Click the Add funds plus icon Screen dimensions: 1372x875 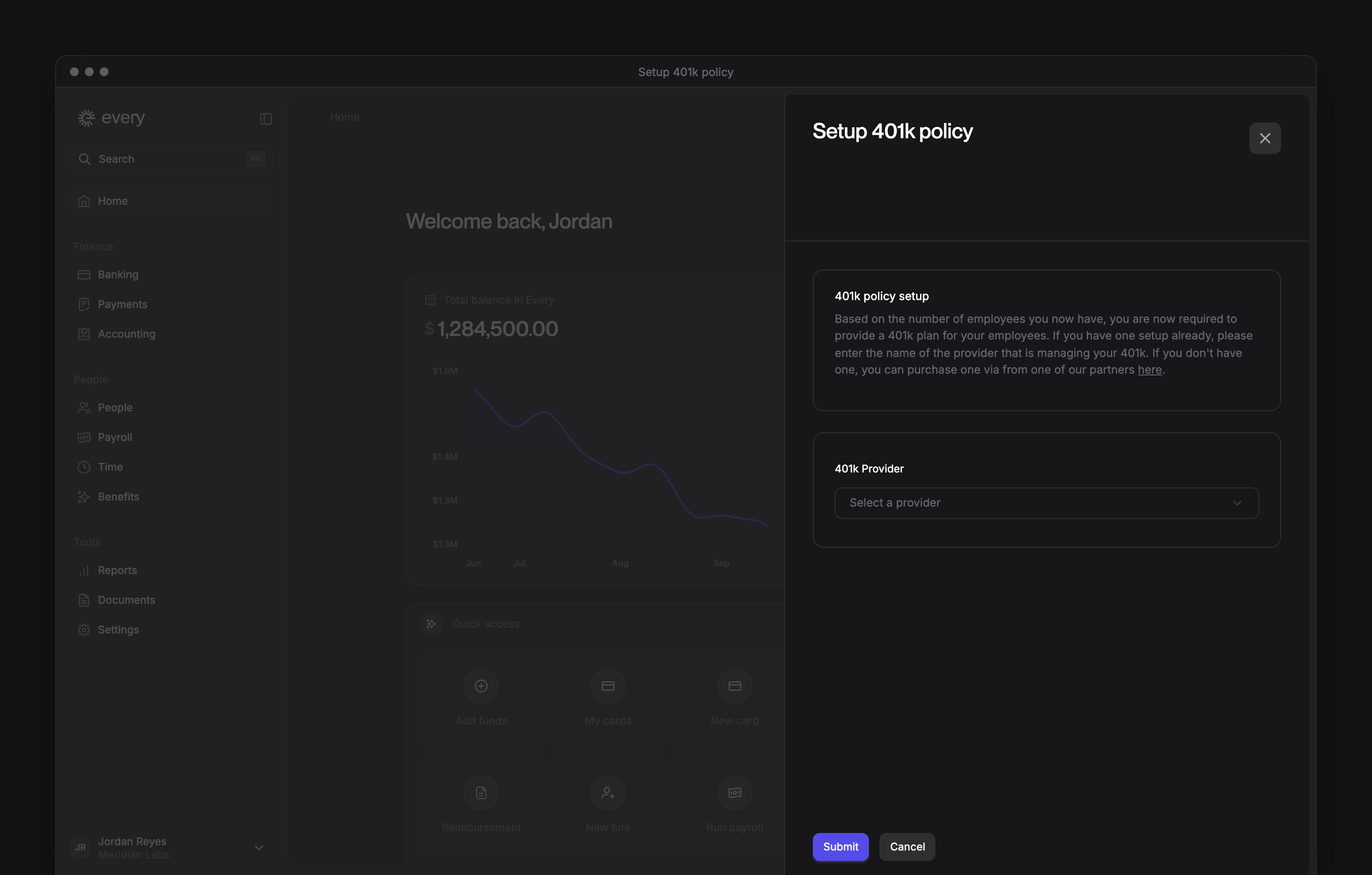pyautogui.click(x=481, y=686)
